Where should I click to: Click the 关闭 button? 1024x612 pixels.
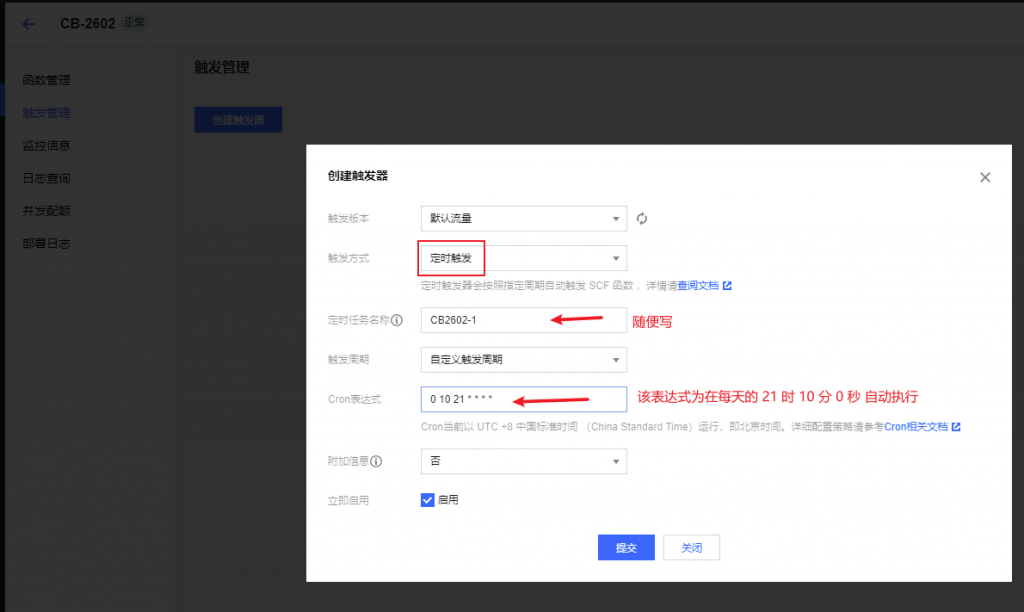pyautogui.click(x=692, y=547)
